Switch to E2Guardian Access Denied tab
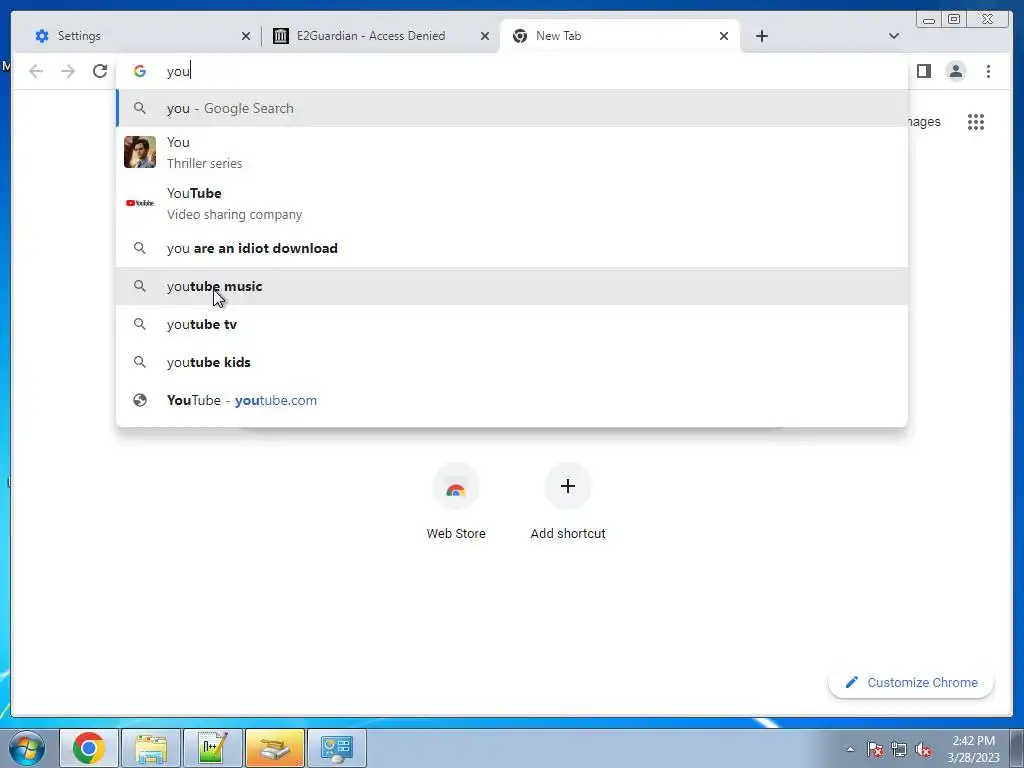This screenshot has height=768, width=1024. [381, 36]
